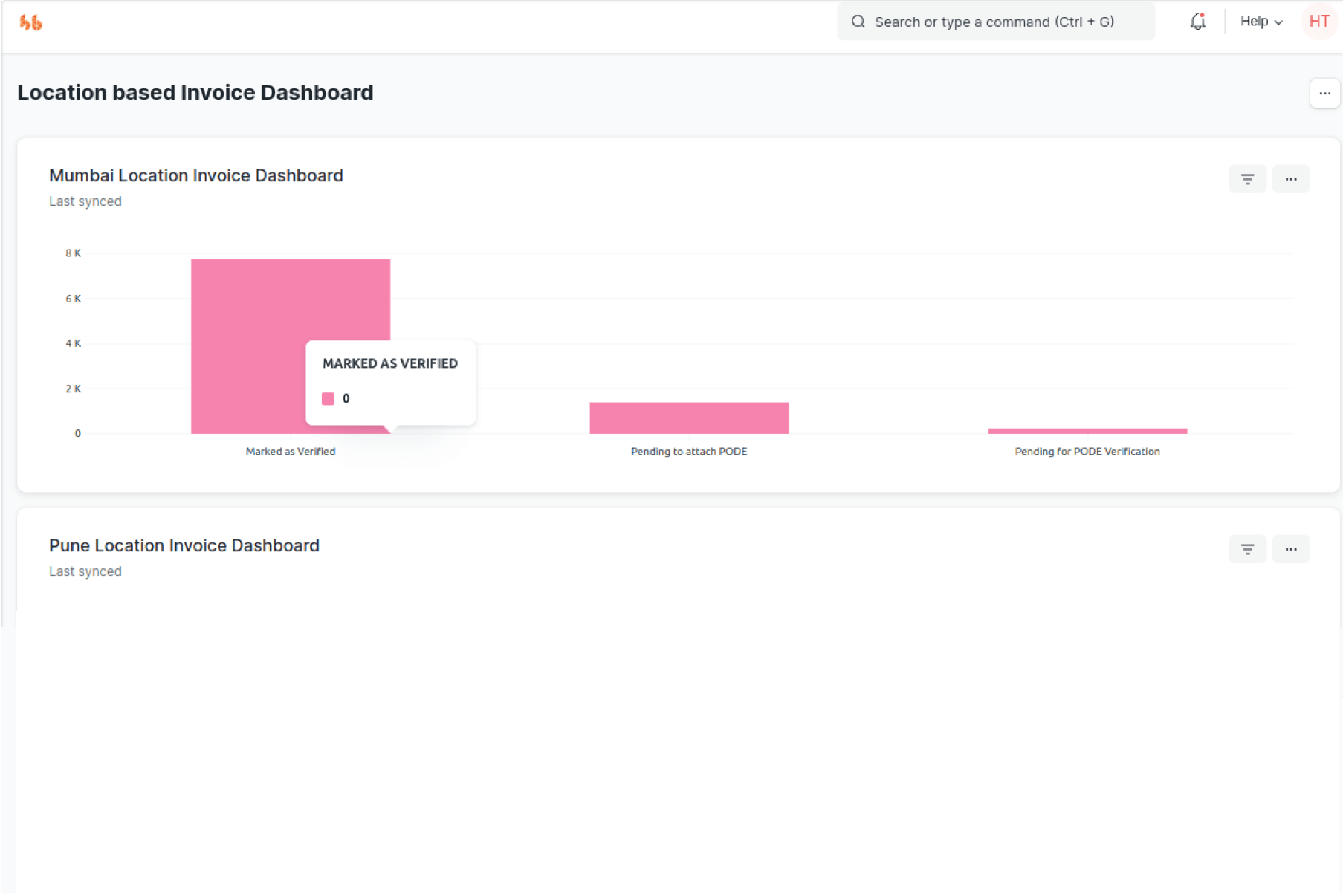Click the app logo in top-left corner

(x=30, y=23)
